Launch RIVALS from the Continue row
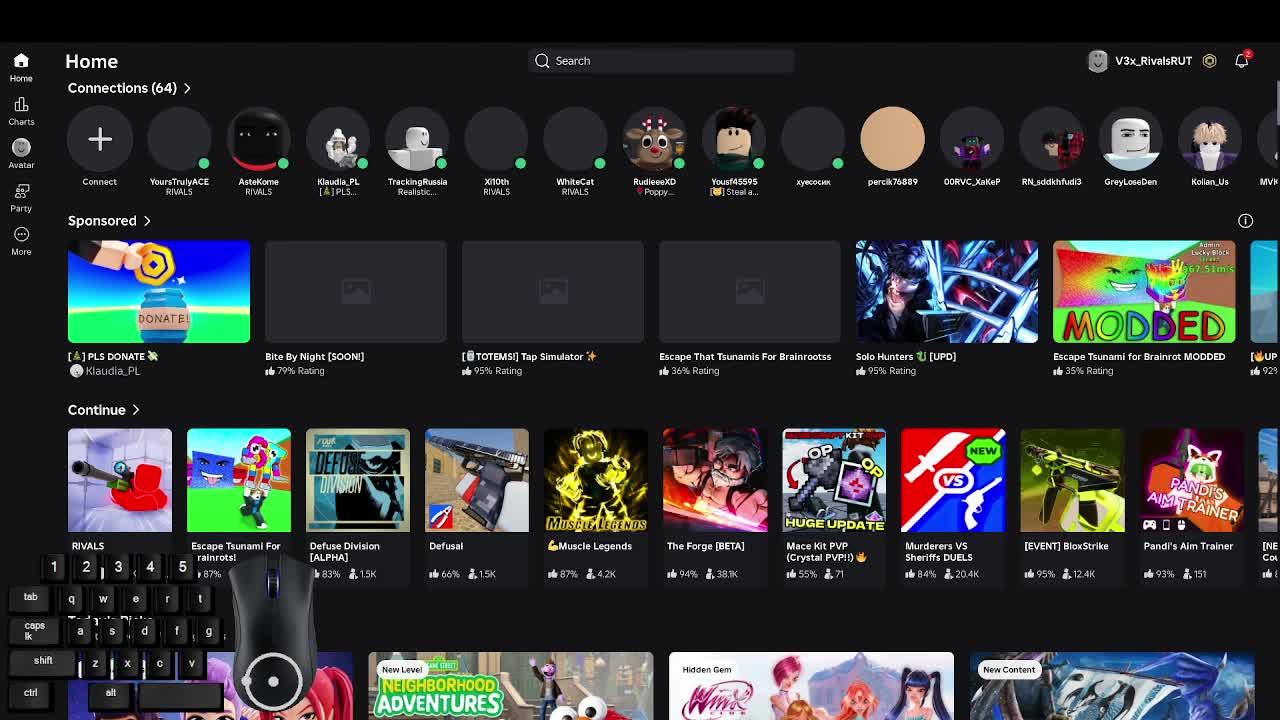 (120, 481)
